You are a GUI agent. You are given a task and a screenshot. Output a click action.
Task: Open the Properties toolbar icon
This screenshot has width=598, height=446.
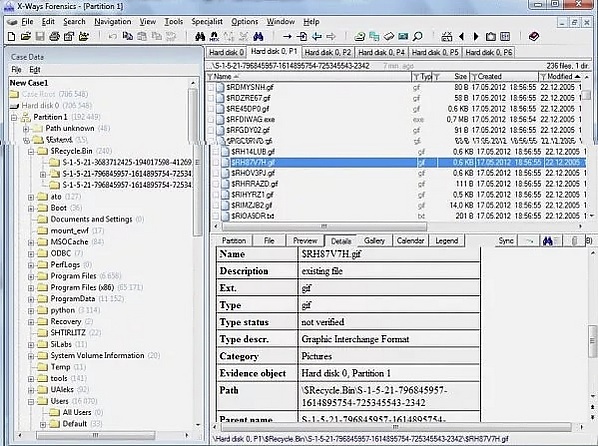click(69, 37)
